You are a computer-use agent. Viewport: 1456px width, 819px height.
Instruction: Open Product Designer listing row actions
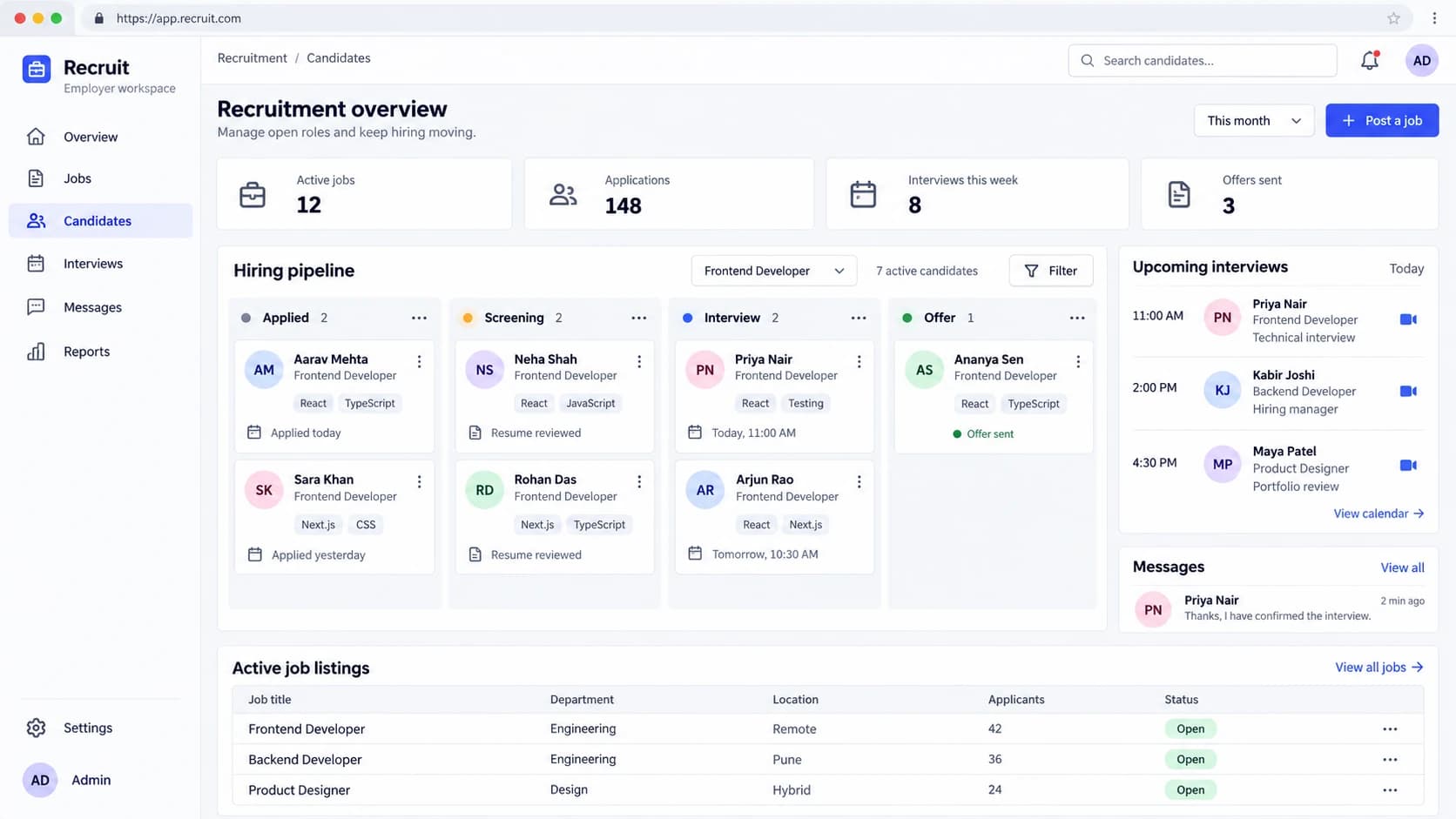(x=1390, y=789)
